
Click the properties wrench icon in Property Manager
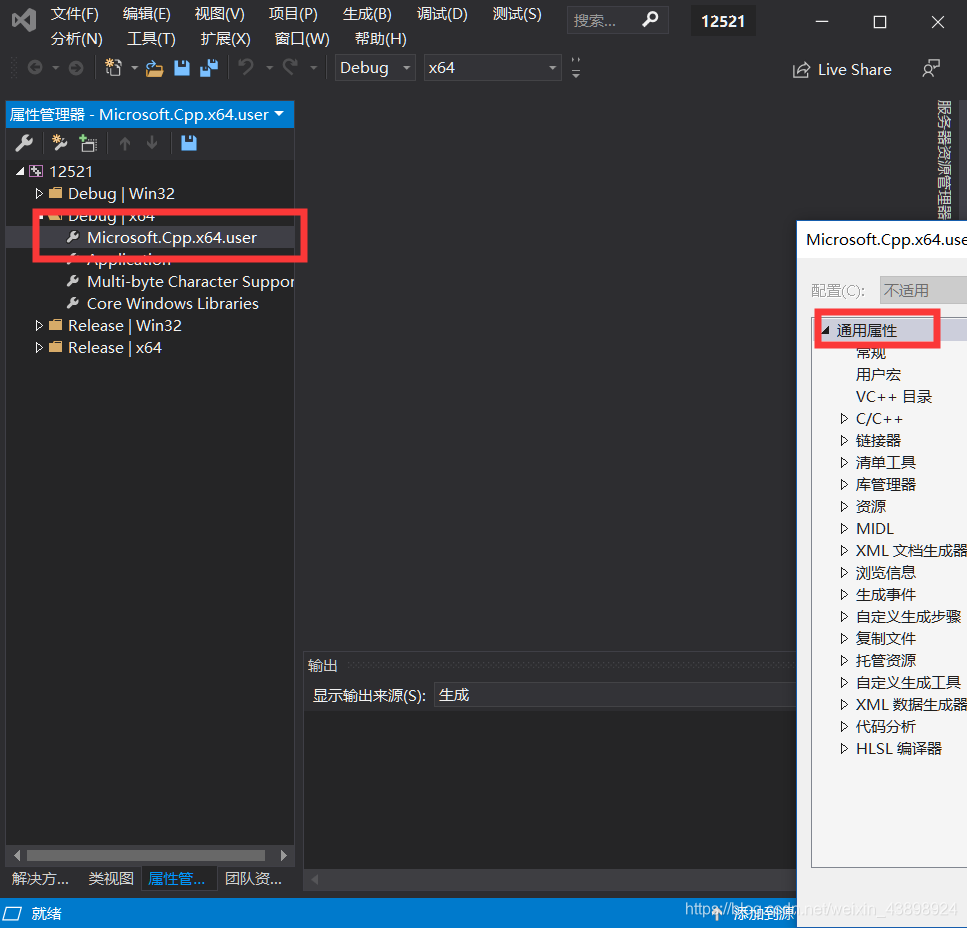(24, 143)
